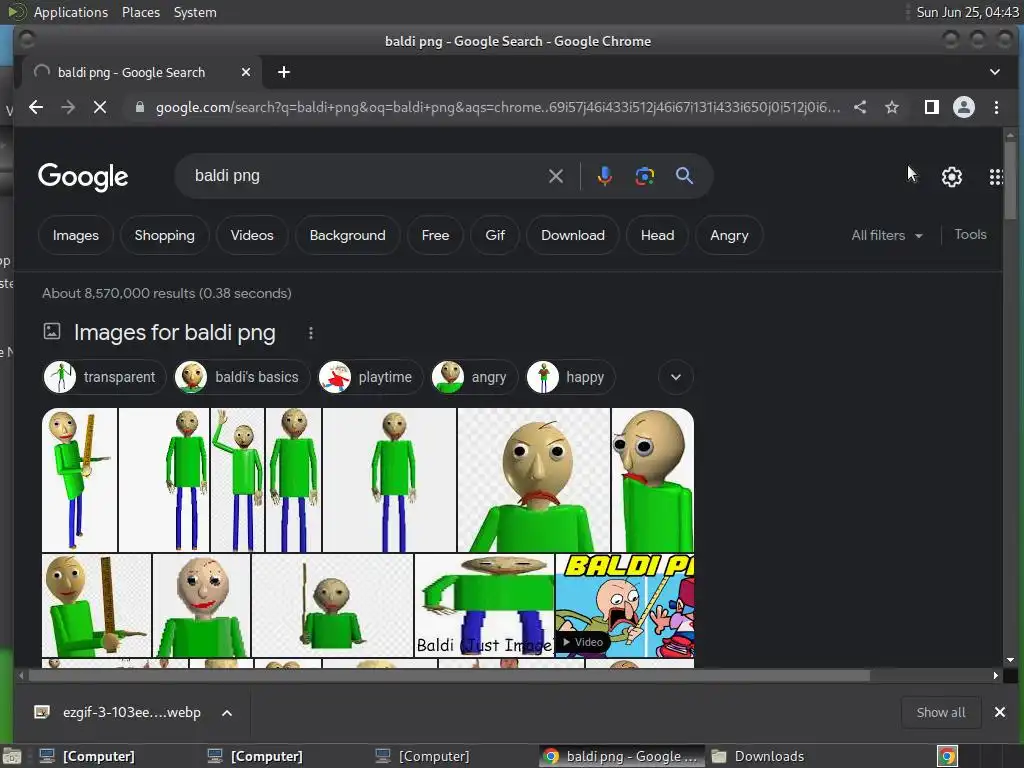Click the site lock icon in address bar

[139, 107]
